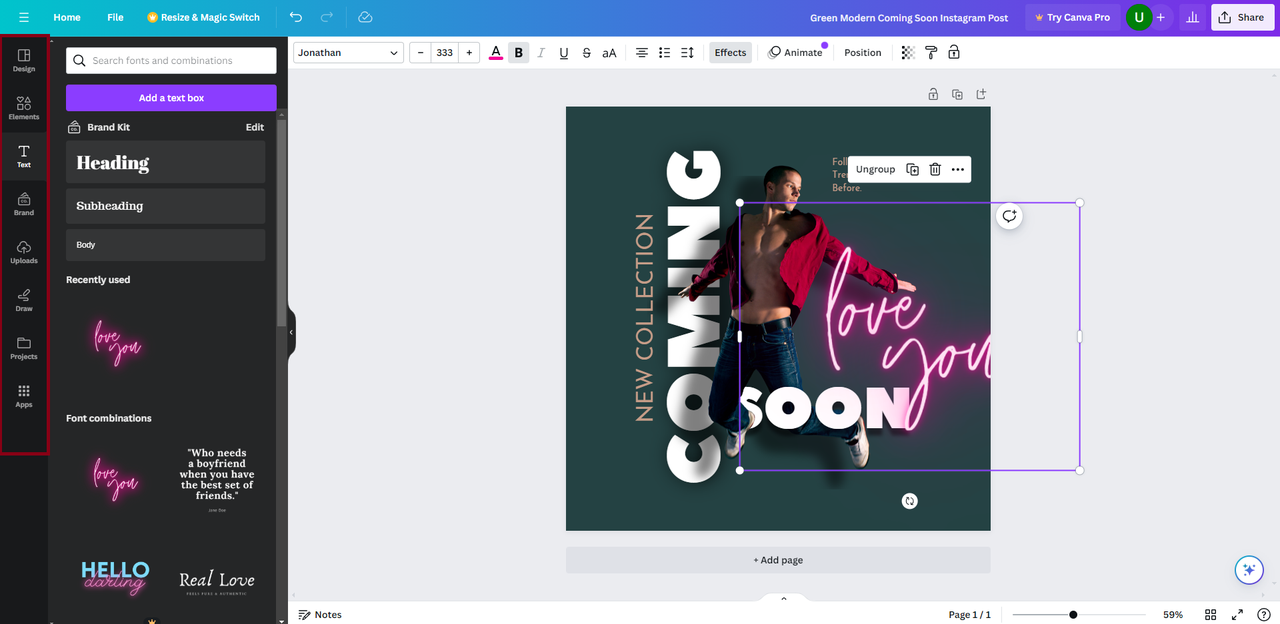Click the copy style paint roller icon
Viewport: 1280px width, 624px height.
tap(931, 53)
